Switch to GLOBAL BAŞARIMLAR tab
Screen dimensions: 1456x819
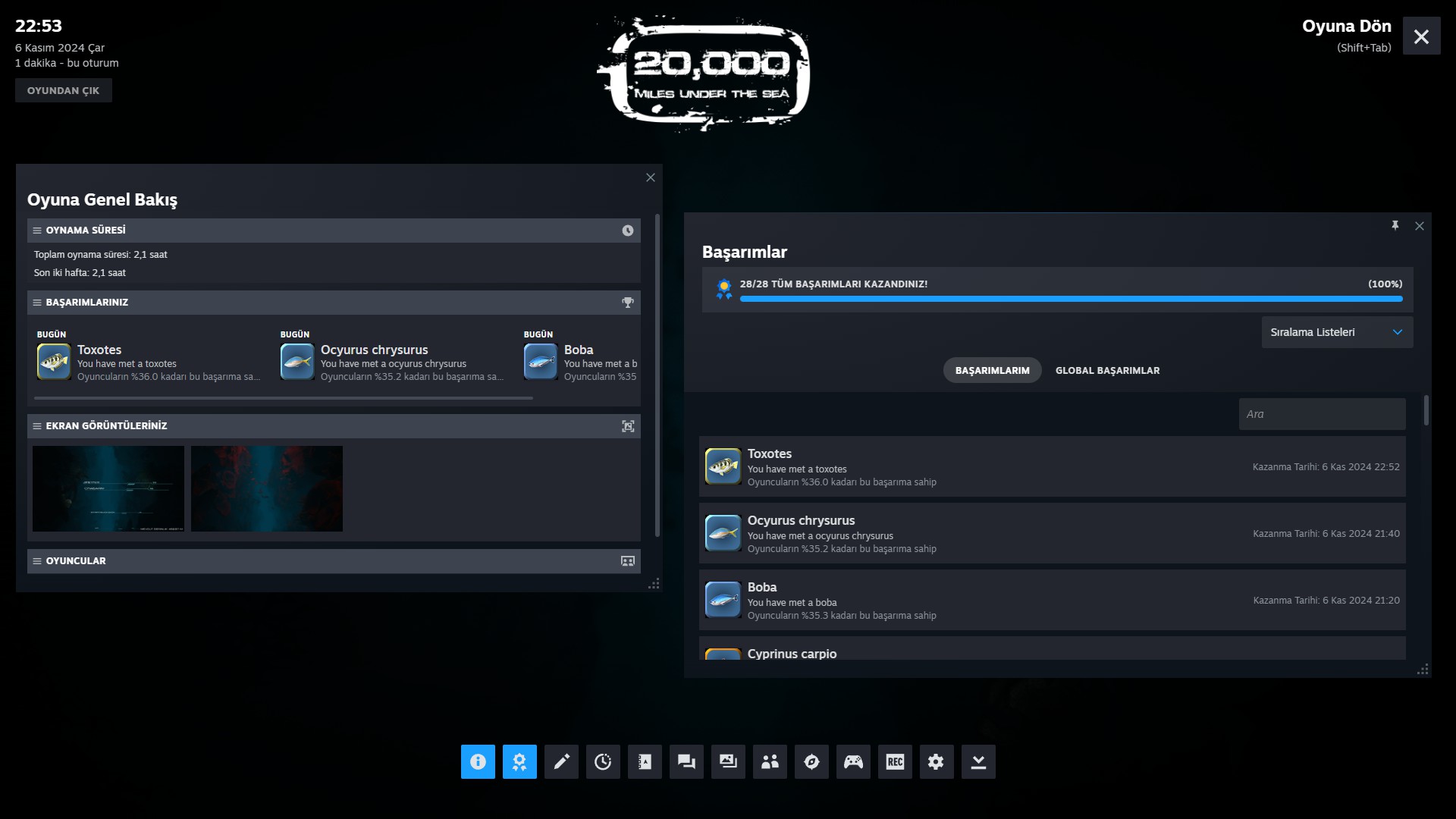[1107, 370]
